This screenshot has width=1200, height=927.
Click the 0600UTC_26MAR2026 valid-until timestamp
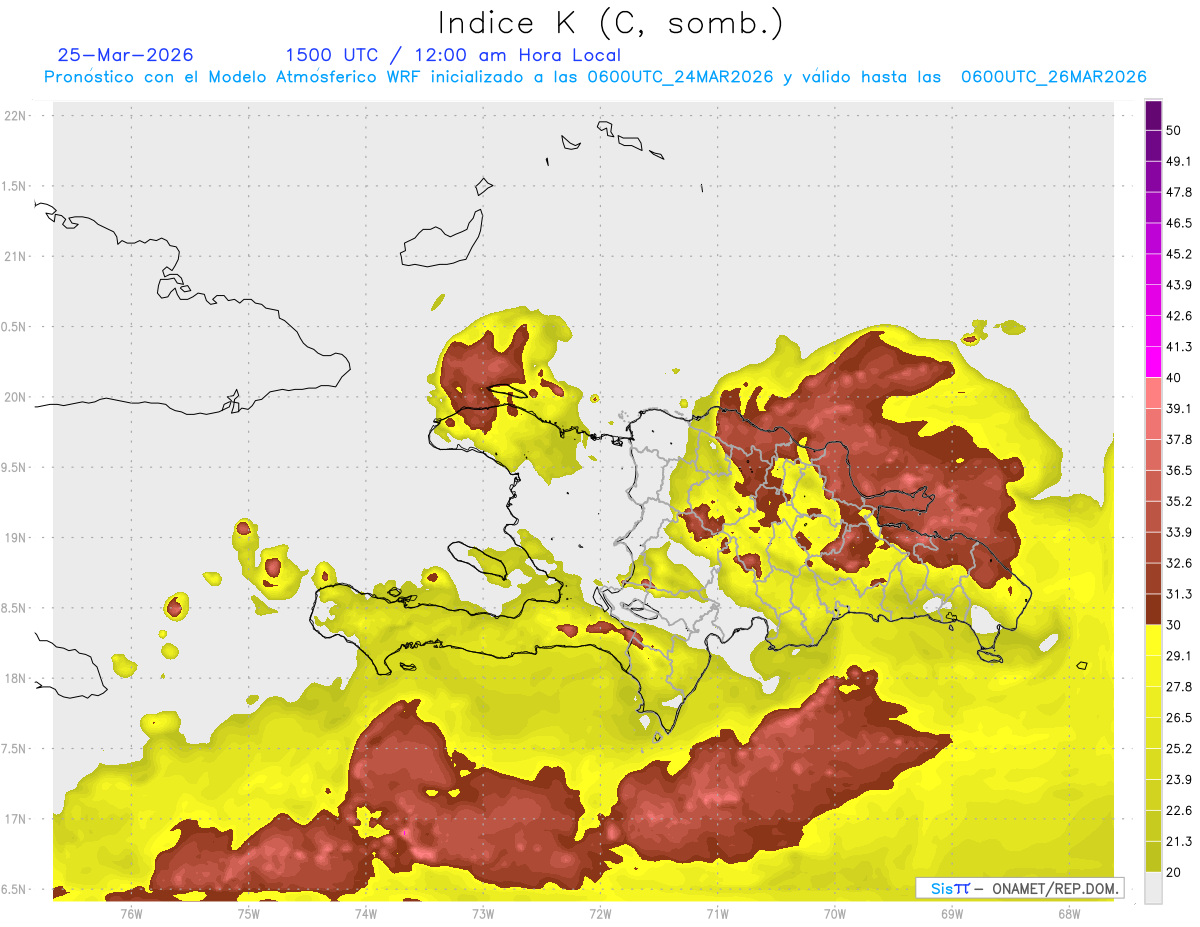coord(1053,77)
